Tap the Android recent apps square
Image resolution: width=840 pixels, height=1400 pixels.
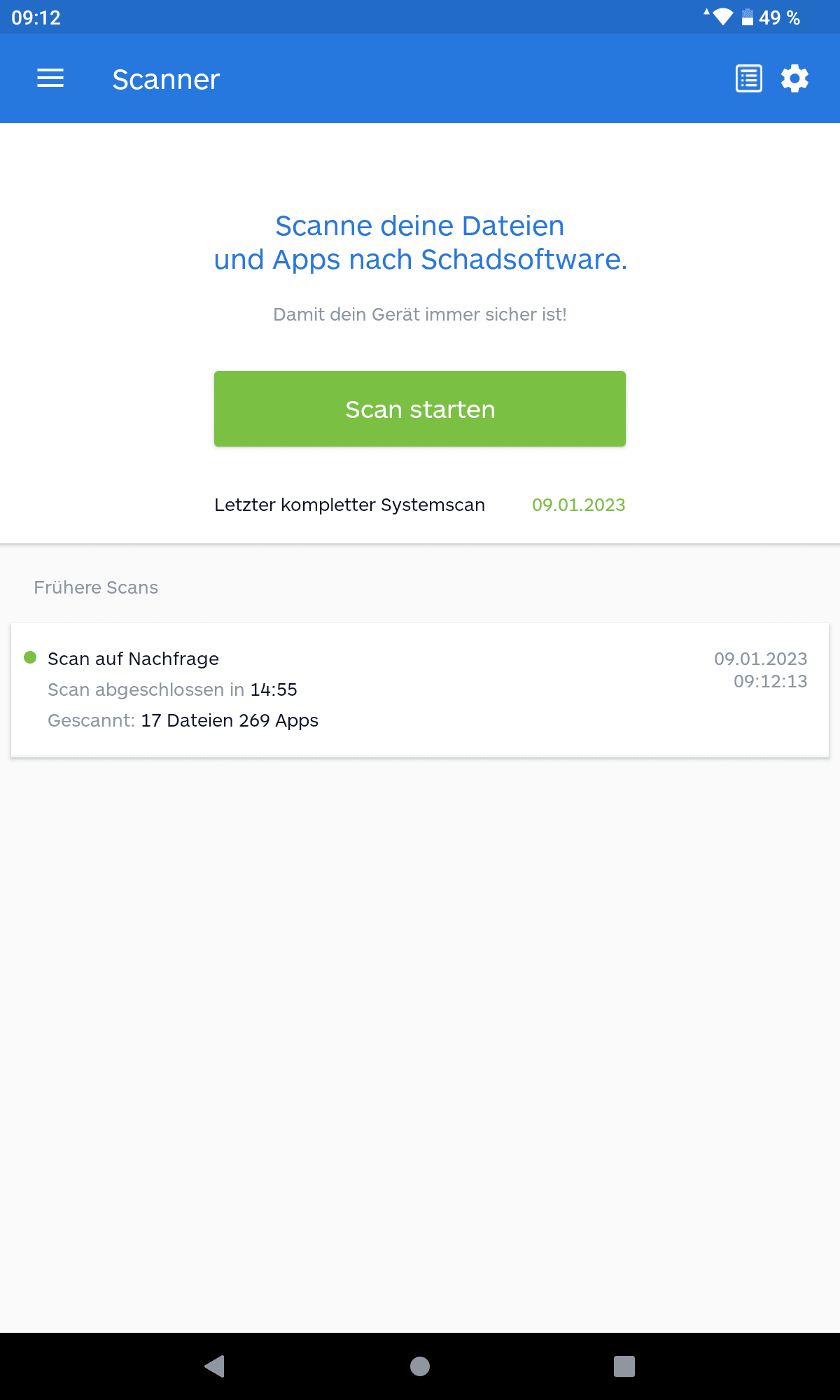[624, 1366]
